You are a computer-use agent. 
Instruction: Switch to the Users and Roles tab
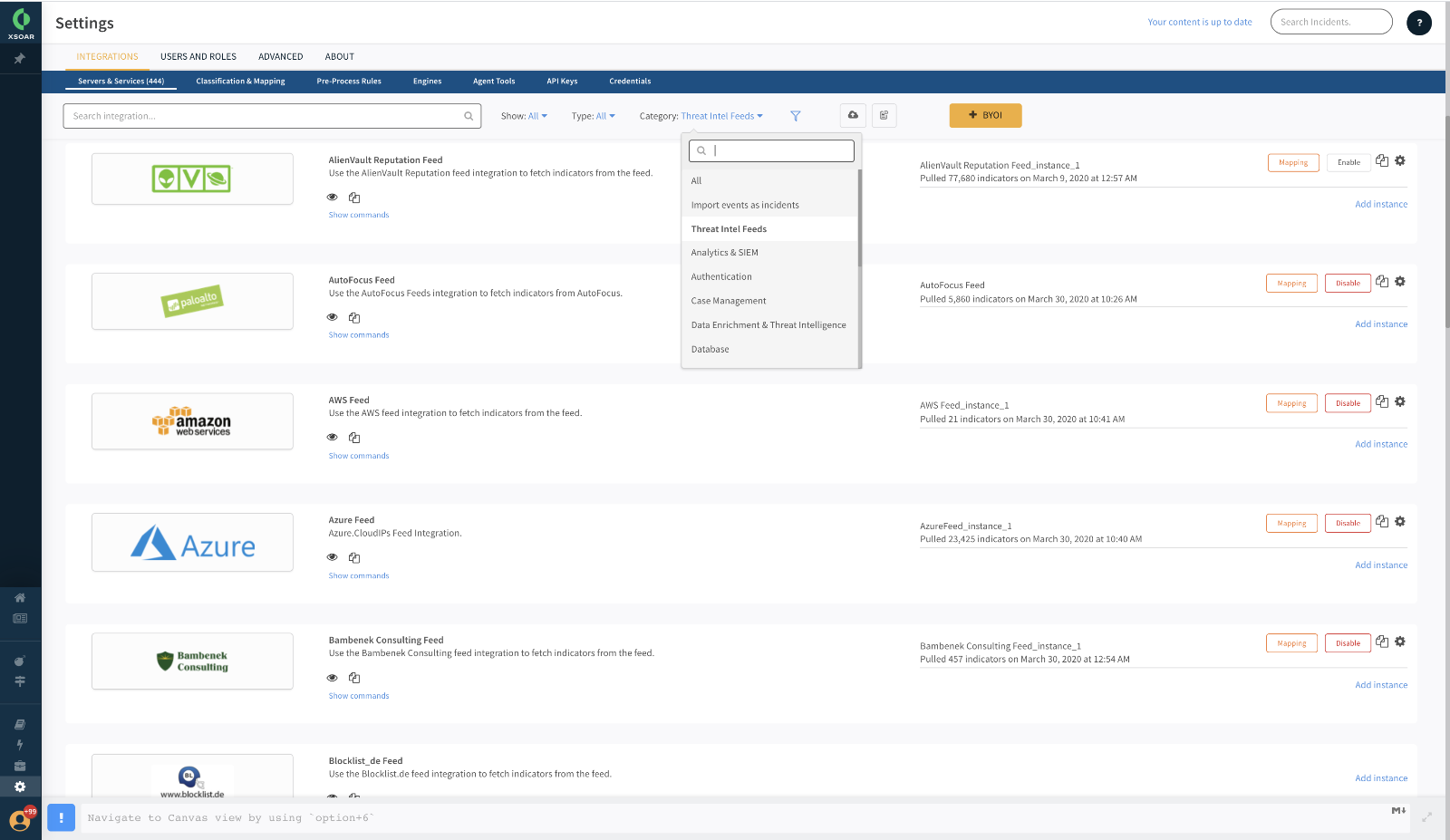click(x=198, y=56)
